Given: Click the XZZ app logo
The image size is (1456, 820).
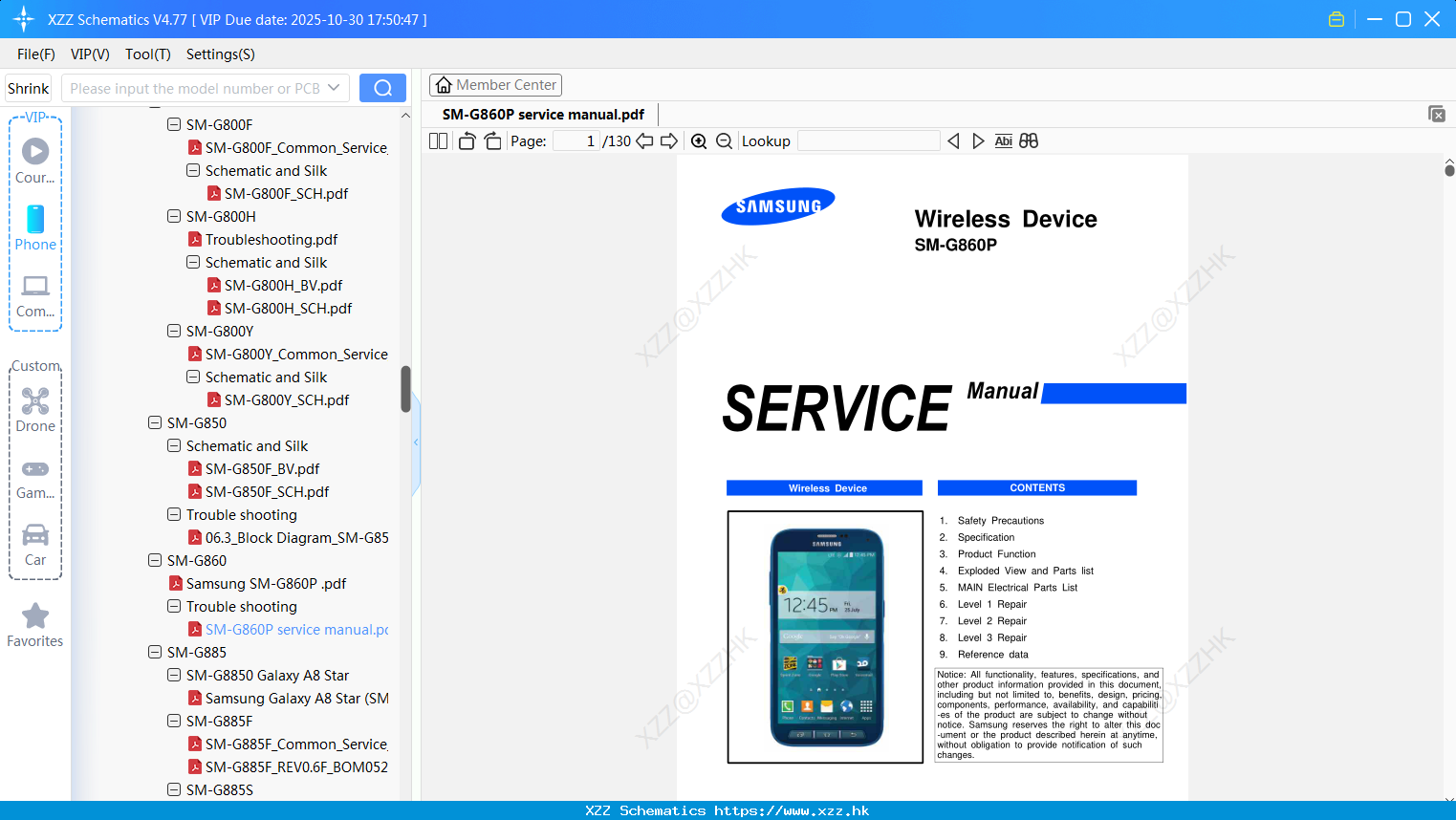Looking at the screenshot, I should point(24,19).
